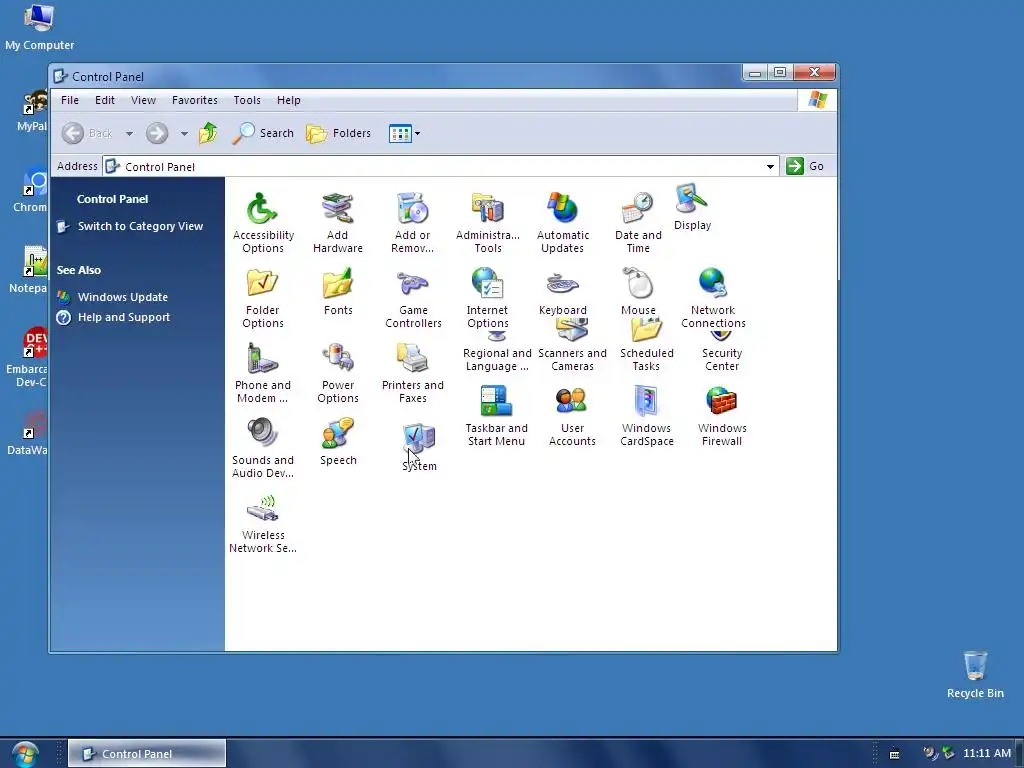Image resolution: width=1024 pixels, height=768 pixels.
Task: Open the Edit menu
Action: (104, 100)
